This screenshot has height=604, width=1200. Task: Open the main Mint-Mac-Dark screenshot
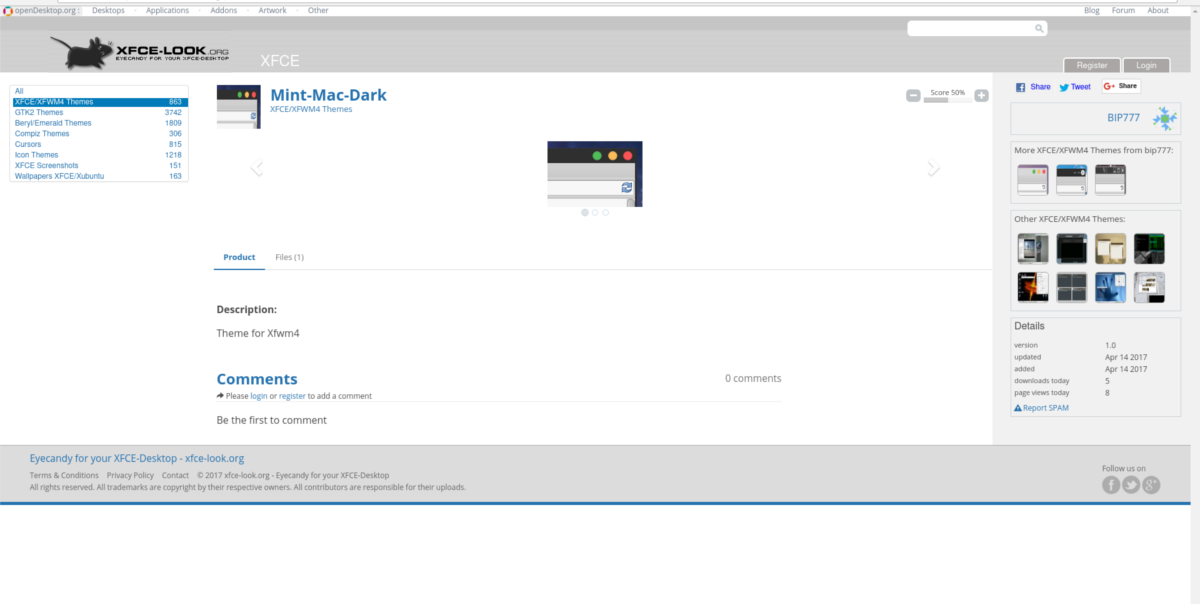[x=595, y=174]
